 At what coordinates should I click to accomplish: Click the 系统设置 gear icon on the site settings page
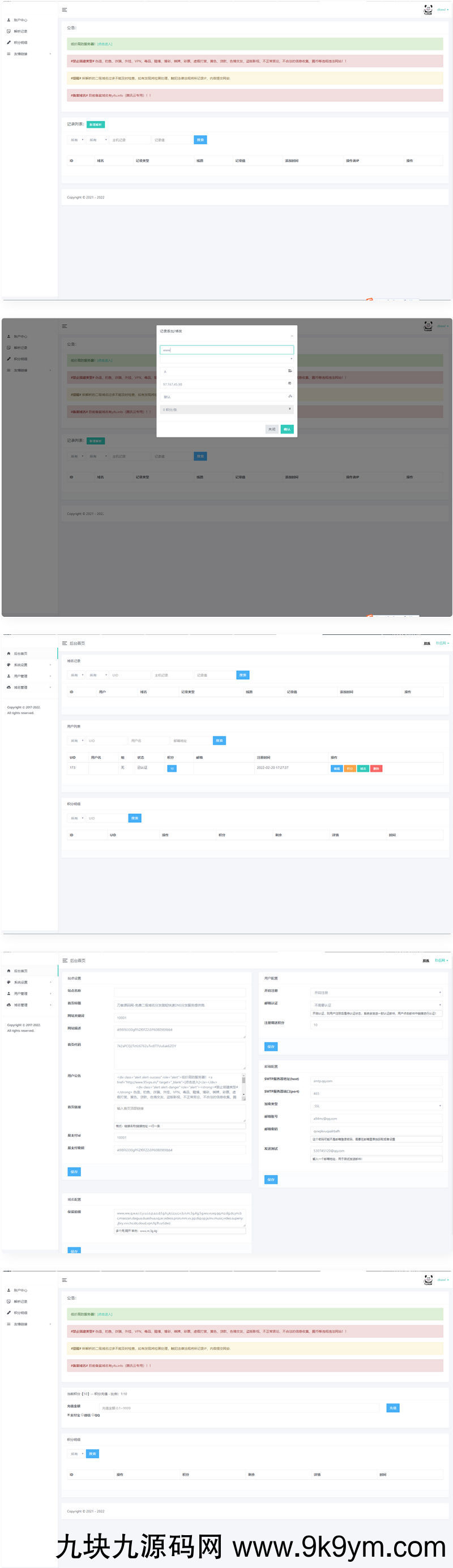click(x=8, y=982)
